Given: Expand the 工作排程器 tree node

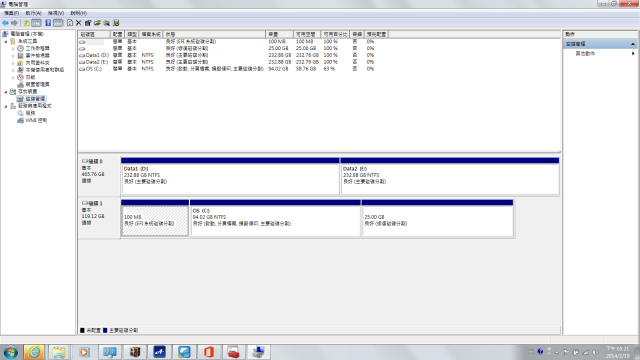Looking at the screenshot, I should pos(13,49).
